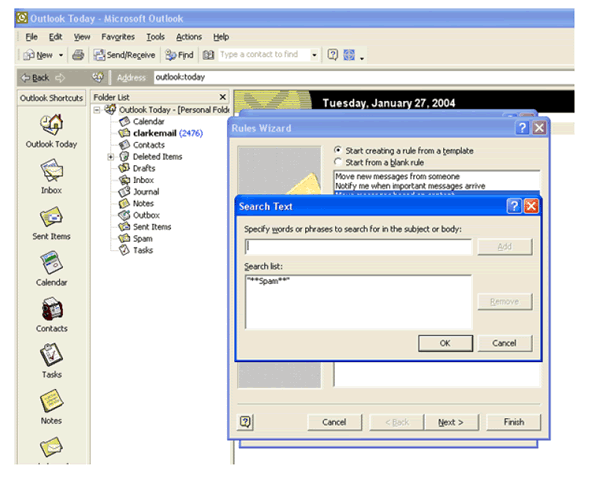
Task: Click the Find toolbar button
Action: coord(179,55)
